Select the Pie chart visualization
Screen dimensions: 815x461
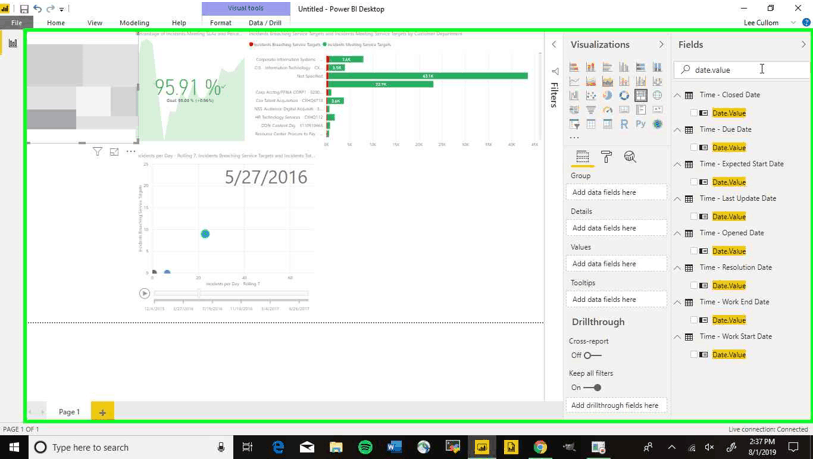tap(607, 96)
